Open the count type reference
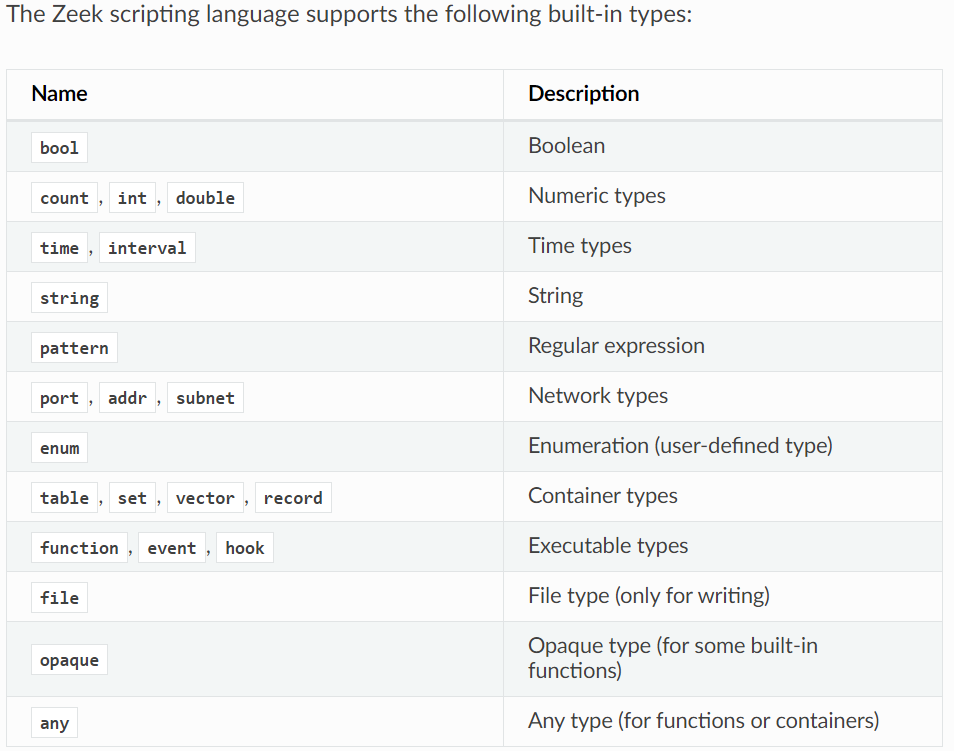The image size is (954, 751). click(64, 198)
